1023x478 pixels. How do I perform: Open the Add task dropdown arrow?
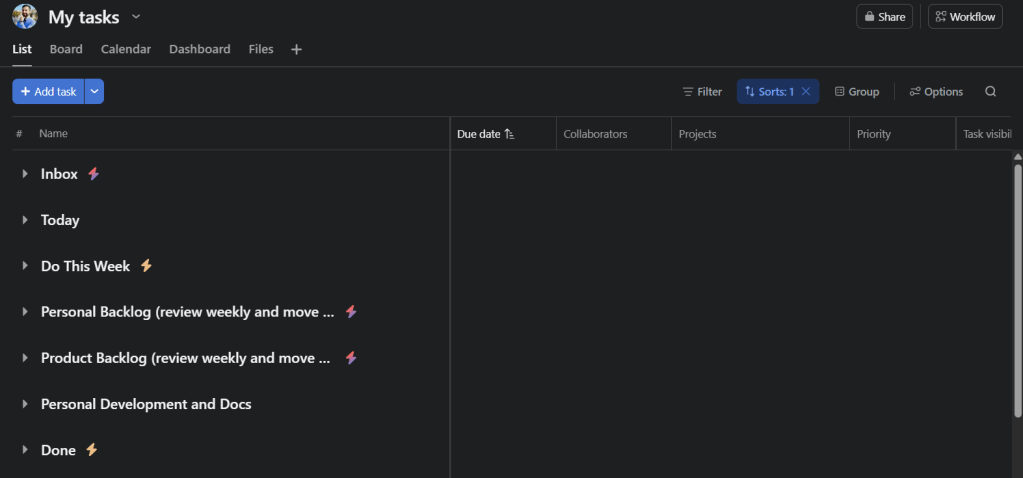tap(94, 92)
